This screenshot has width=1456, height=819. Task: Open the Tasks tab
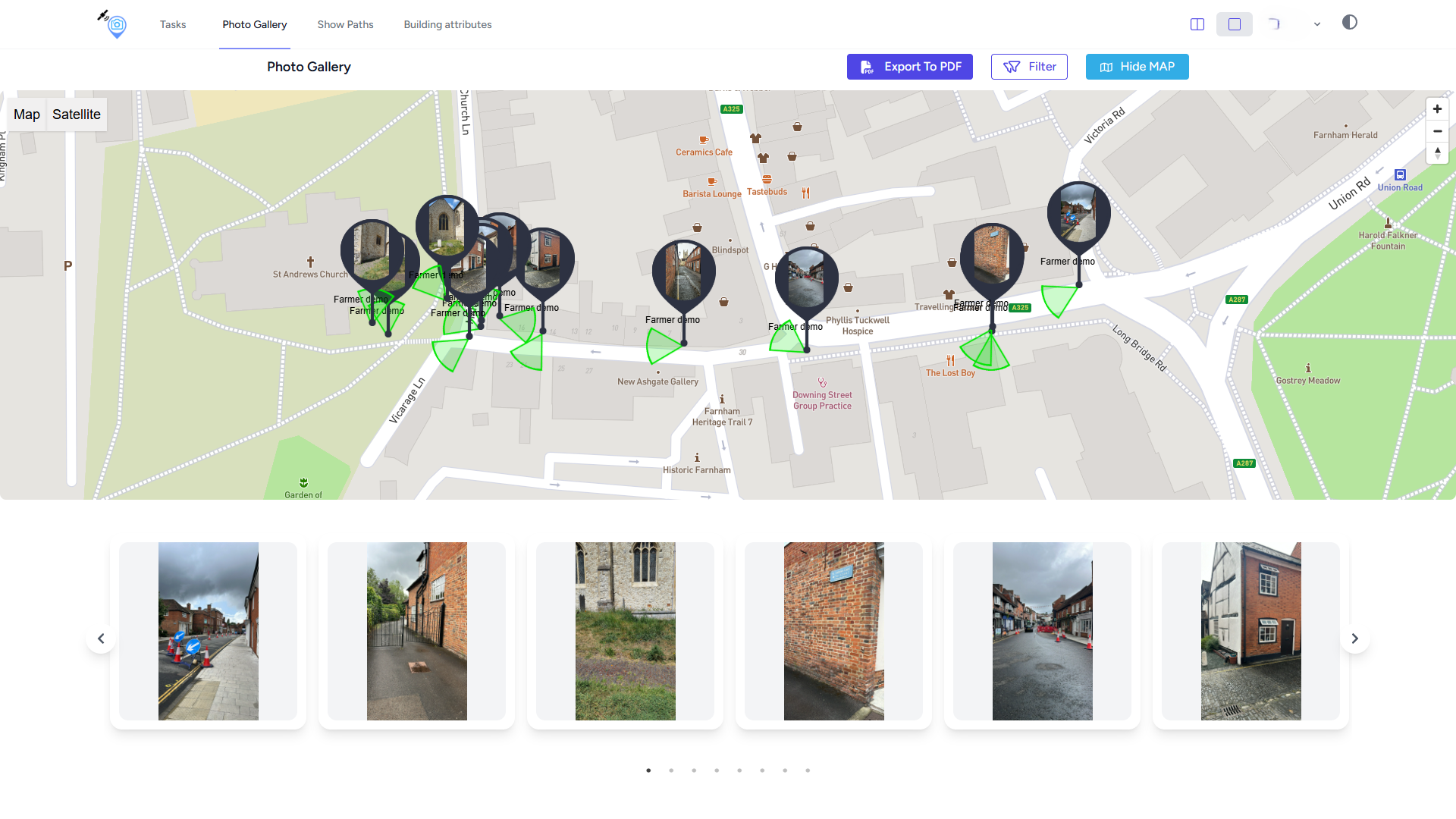(173, 24)
